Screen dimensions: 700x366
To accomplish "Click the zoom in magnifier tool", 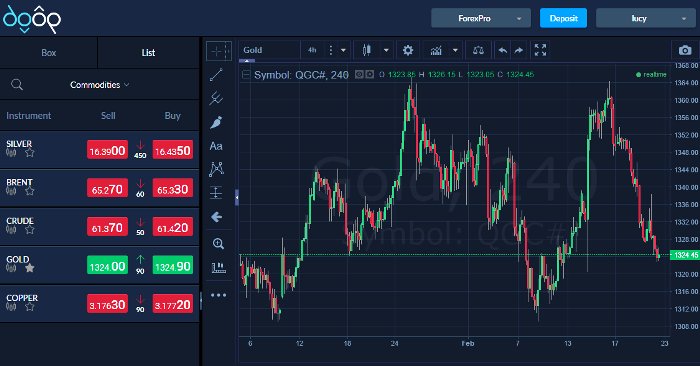I will tap(218, 243).
